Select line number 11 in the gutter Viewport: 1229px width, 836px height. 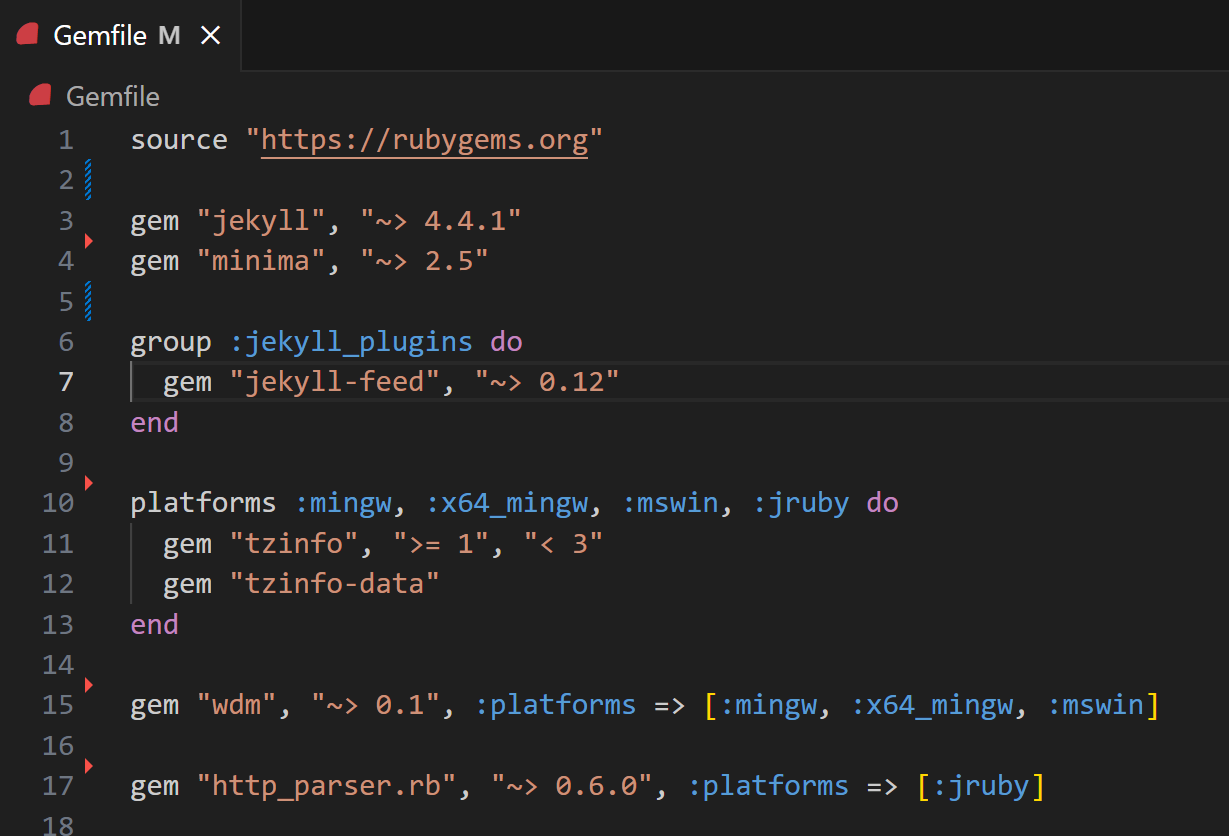(x=58, y=544)
